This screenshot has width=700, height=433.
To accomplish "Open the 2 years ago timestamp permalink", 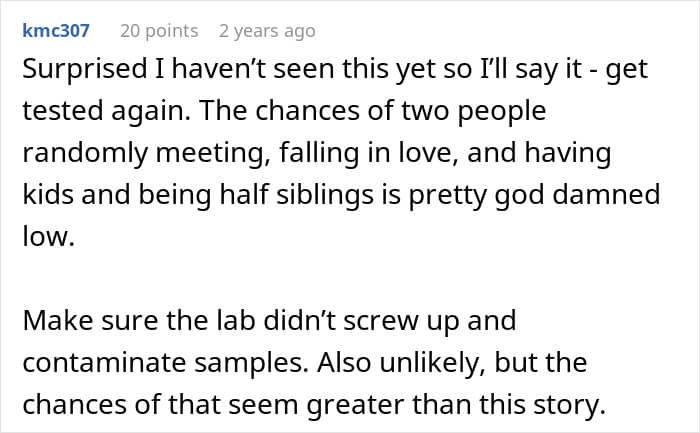I will tap(267, 31).
